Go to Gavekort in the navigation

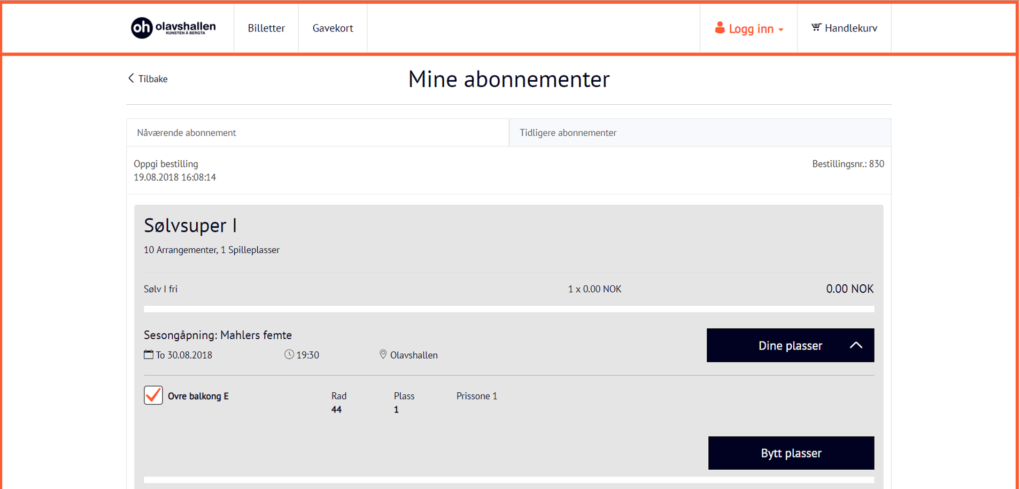[332, 28]
